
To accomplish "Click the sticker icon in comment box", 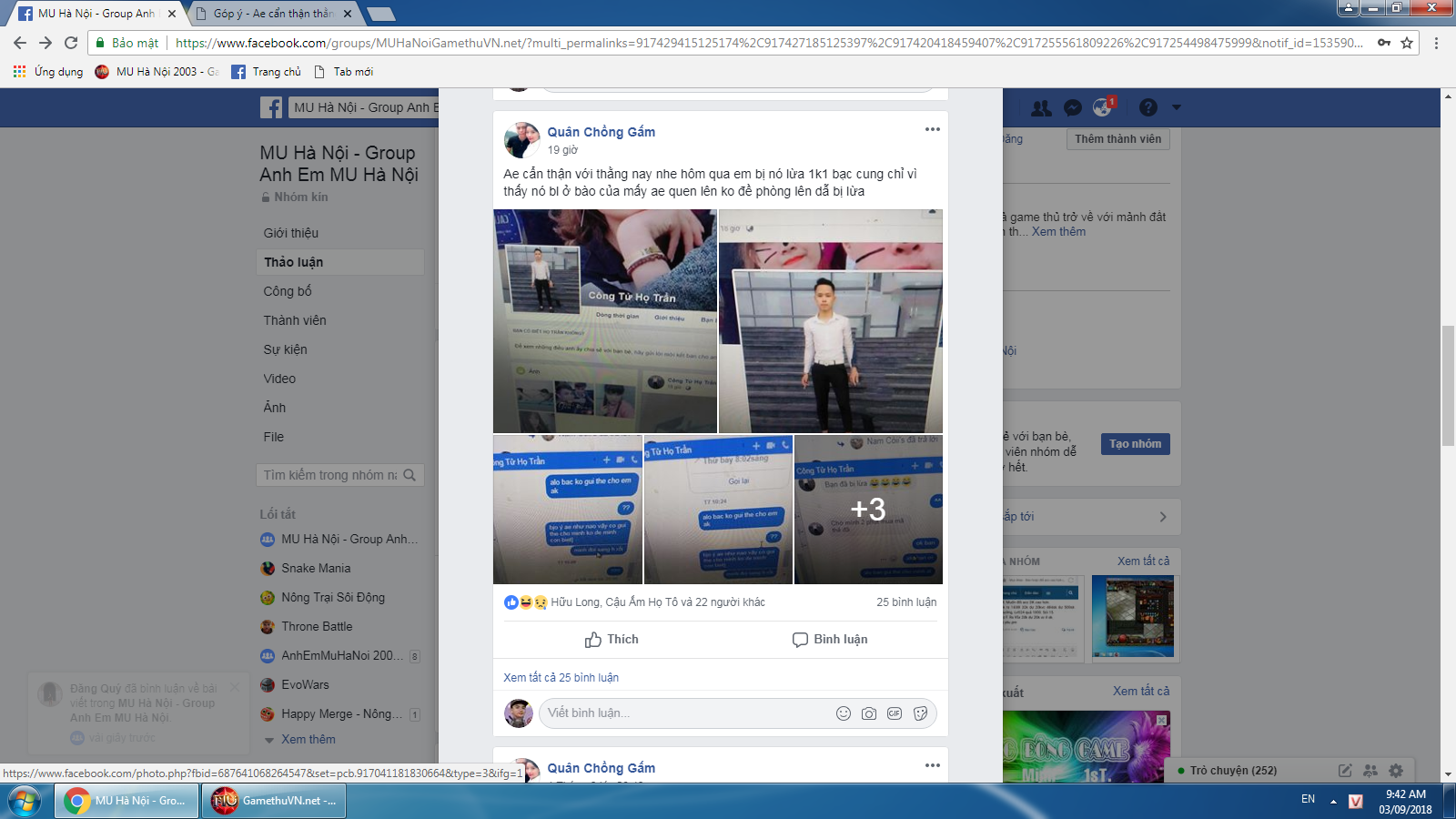I will coord(920,713).
